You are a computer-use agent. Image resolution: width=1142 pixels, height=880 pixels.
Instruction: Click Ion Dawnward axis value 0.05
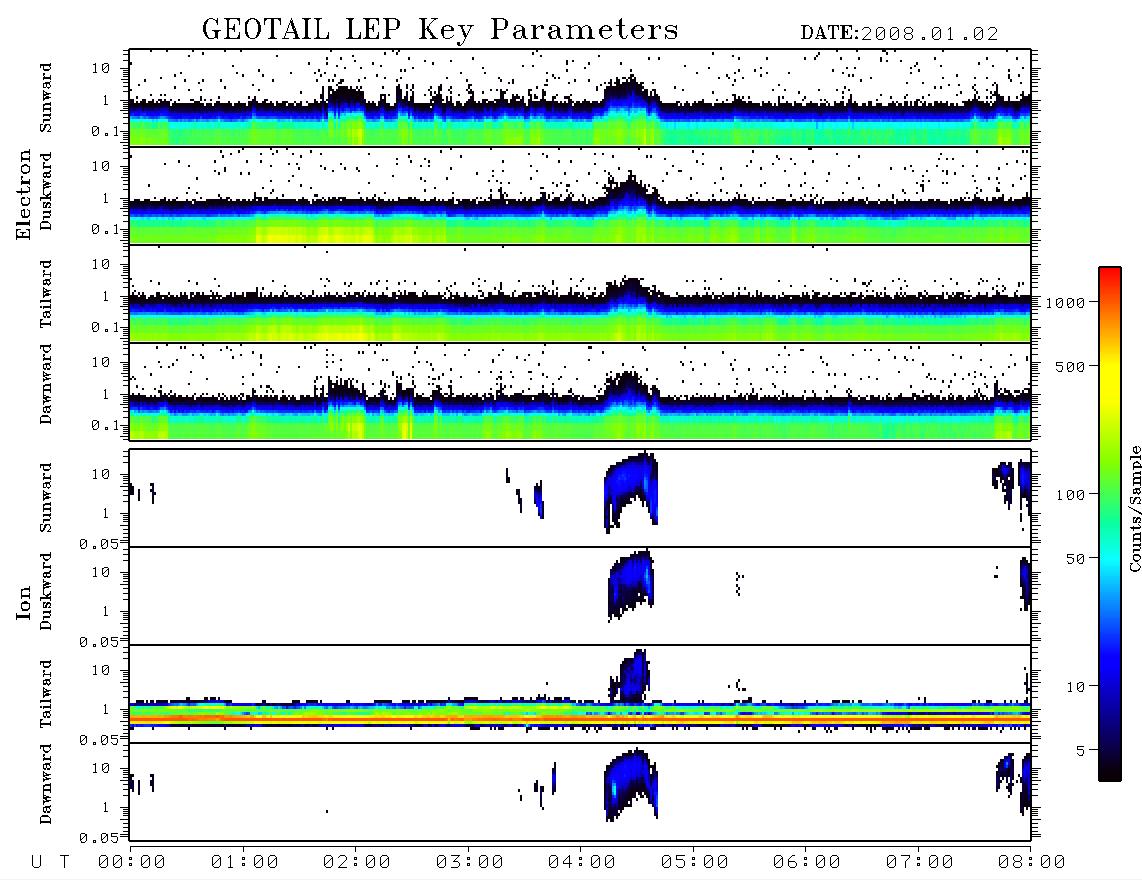[x=99, y=838]
